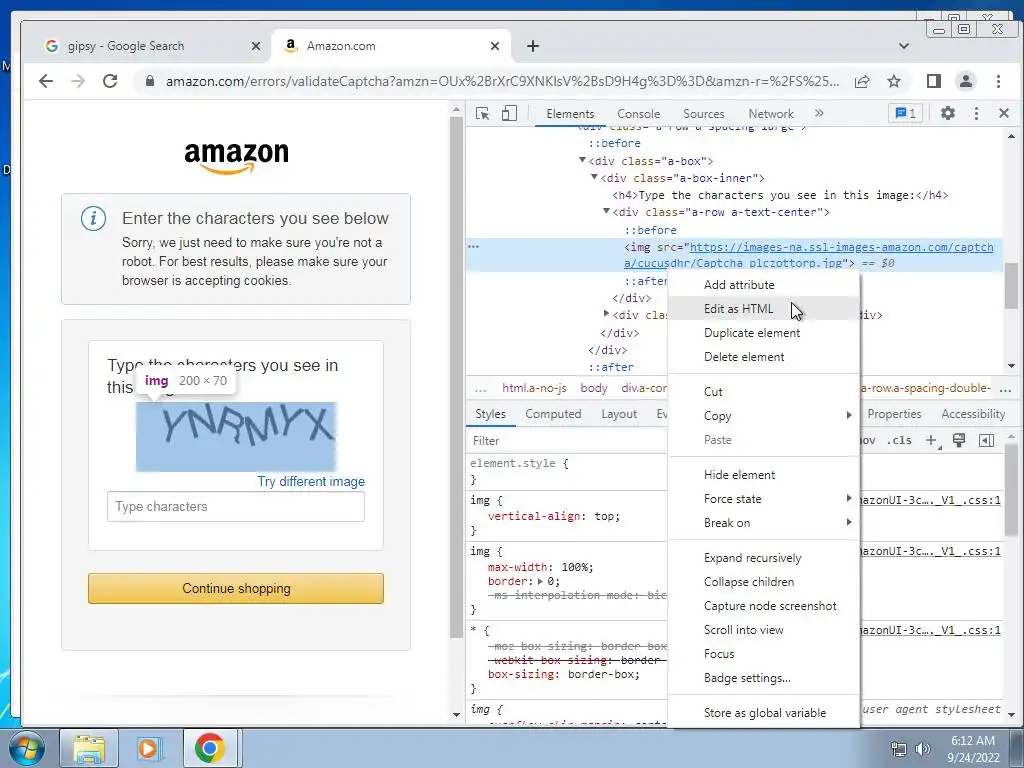
Task: Choose Collapse children
Action: (x=764, y=582)
